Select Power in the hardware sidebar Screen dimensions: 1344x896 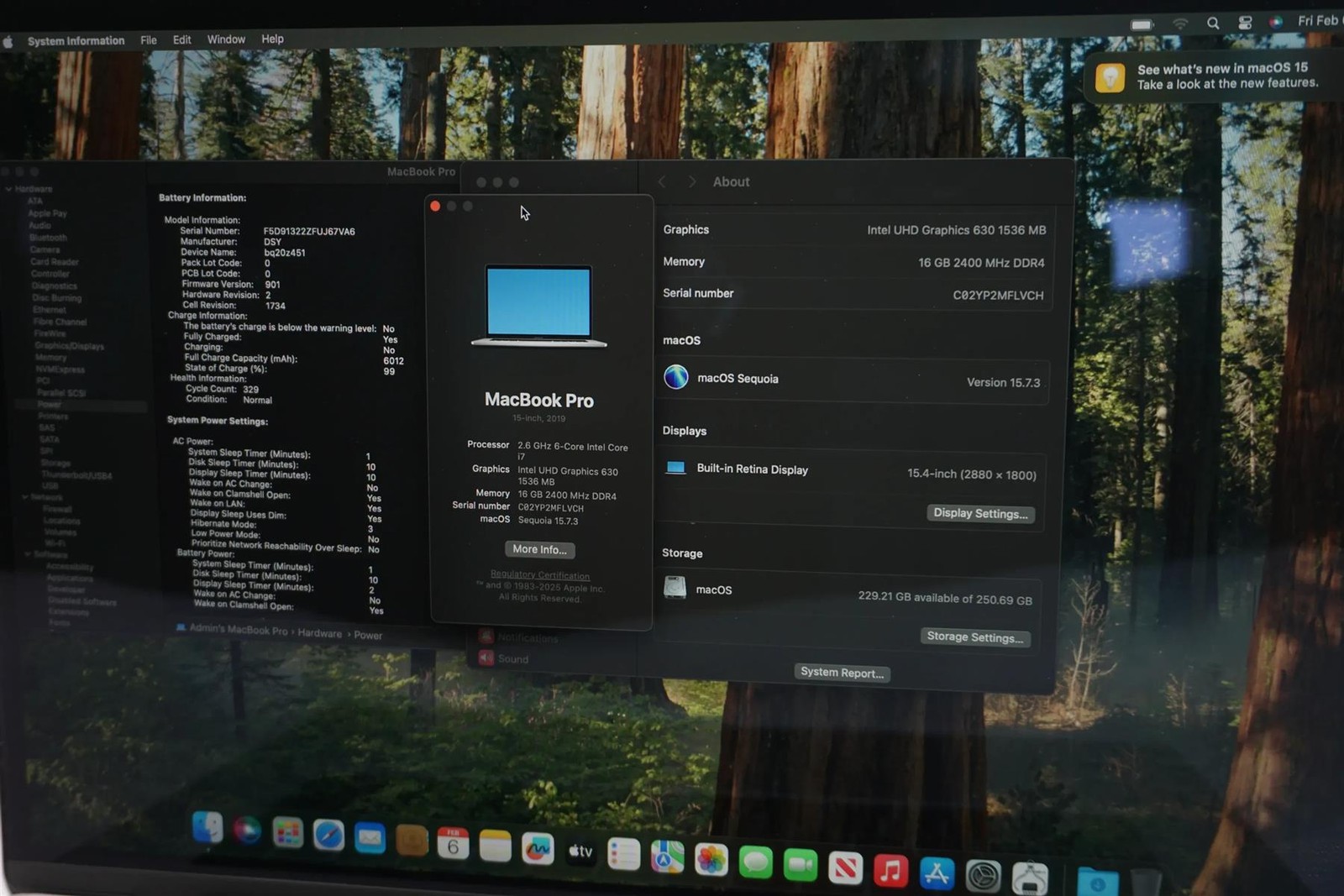50,405
